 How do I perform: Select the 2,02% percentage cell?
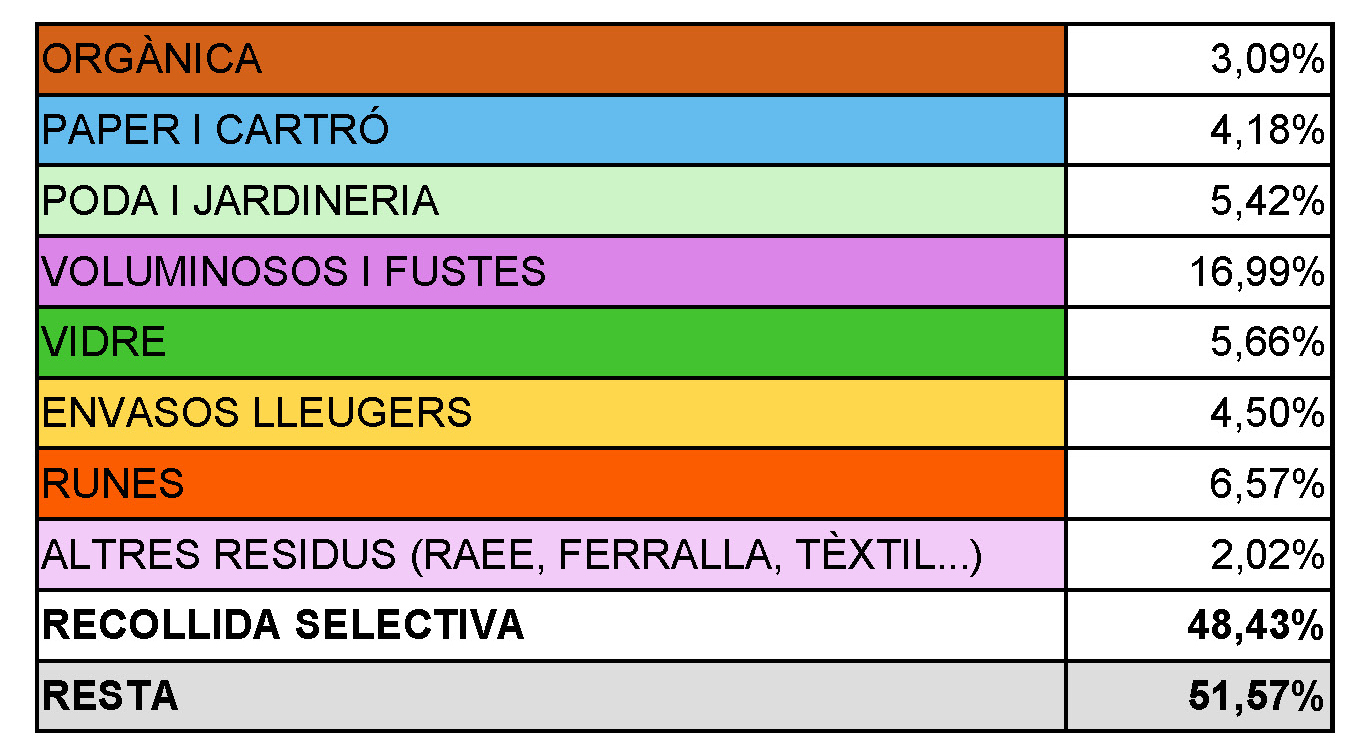coord(1198,555)
